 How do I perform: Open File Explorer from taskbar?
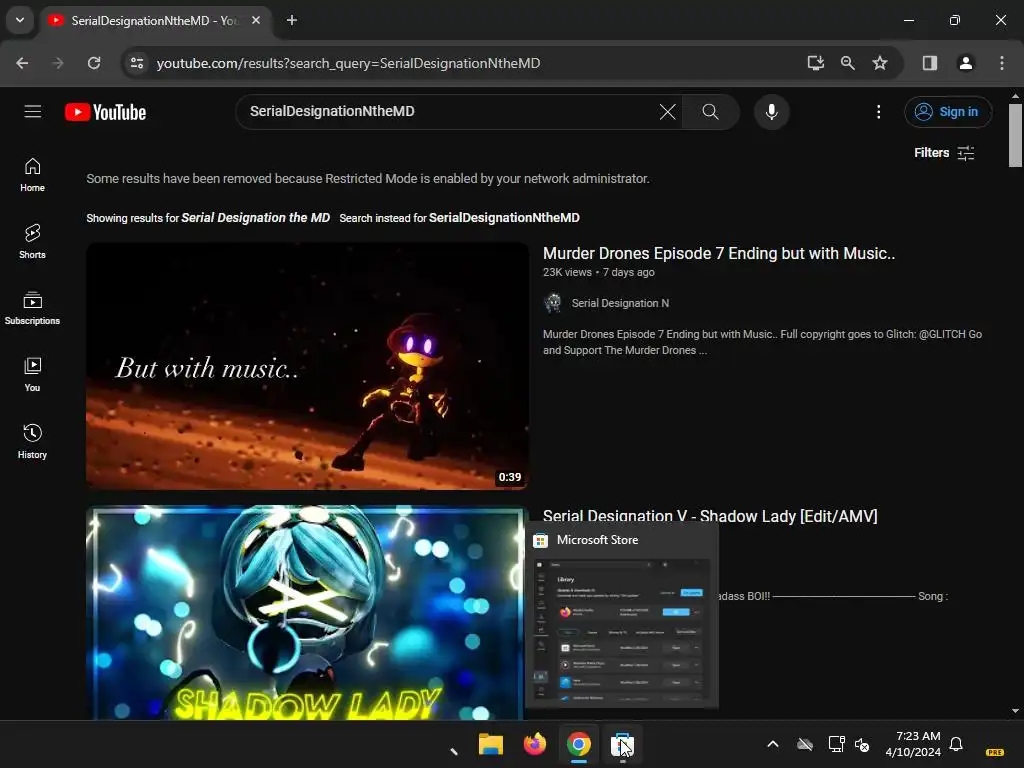(490, 744)
